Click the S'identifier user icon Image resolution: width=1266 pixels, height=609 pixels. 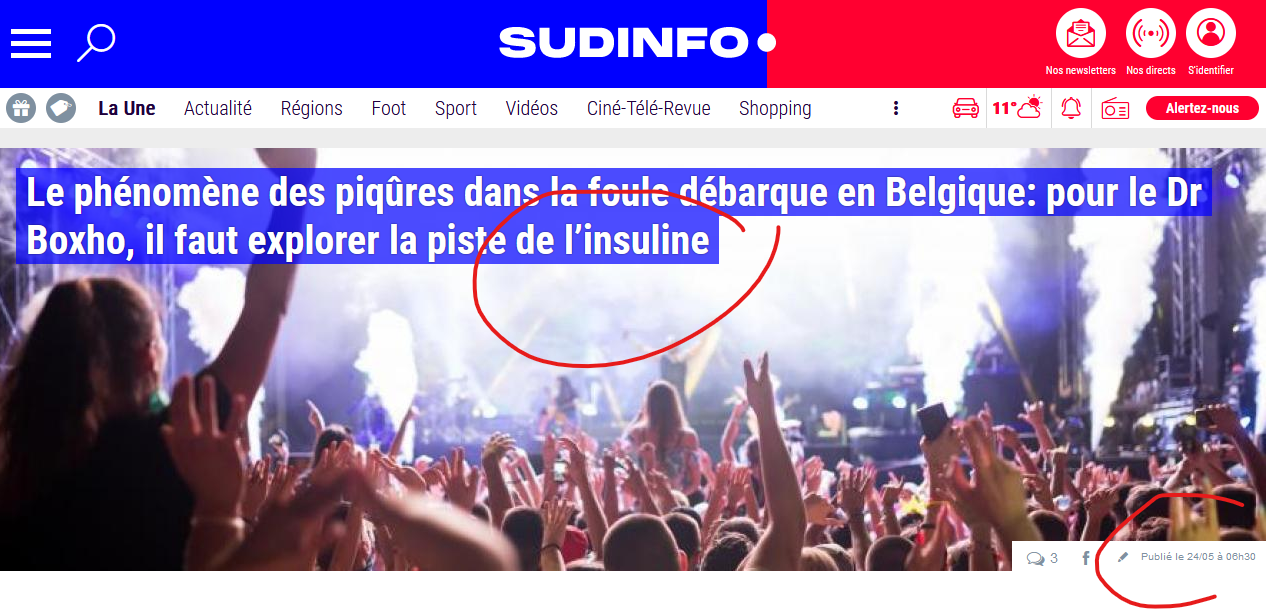coord(1211,34)
